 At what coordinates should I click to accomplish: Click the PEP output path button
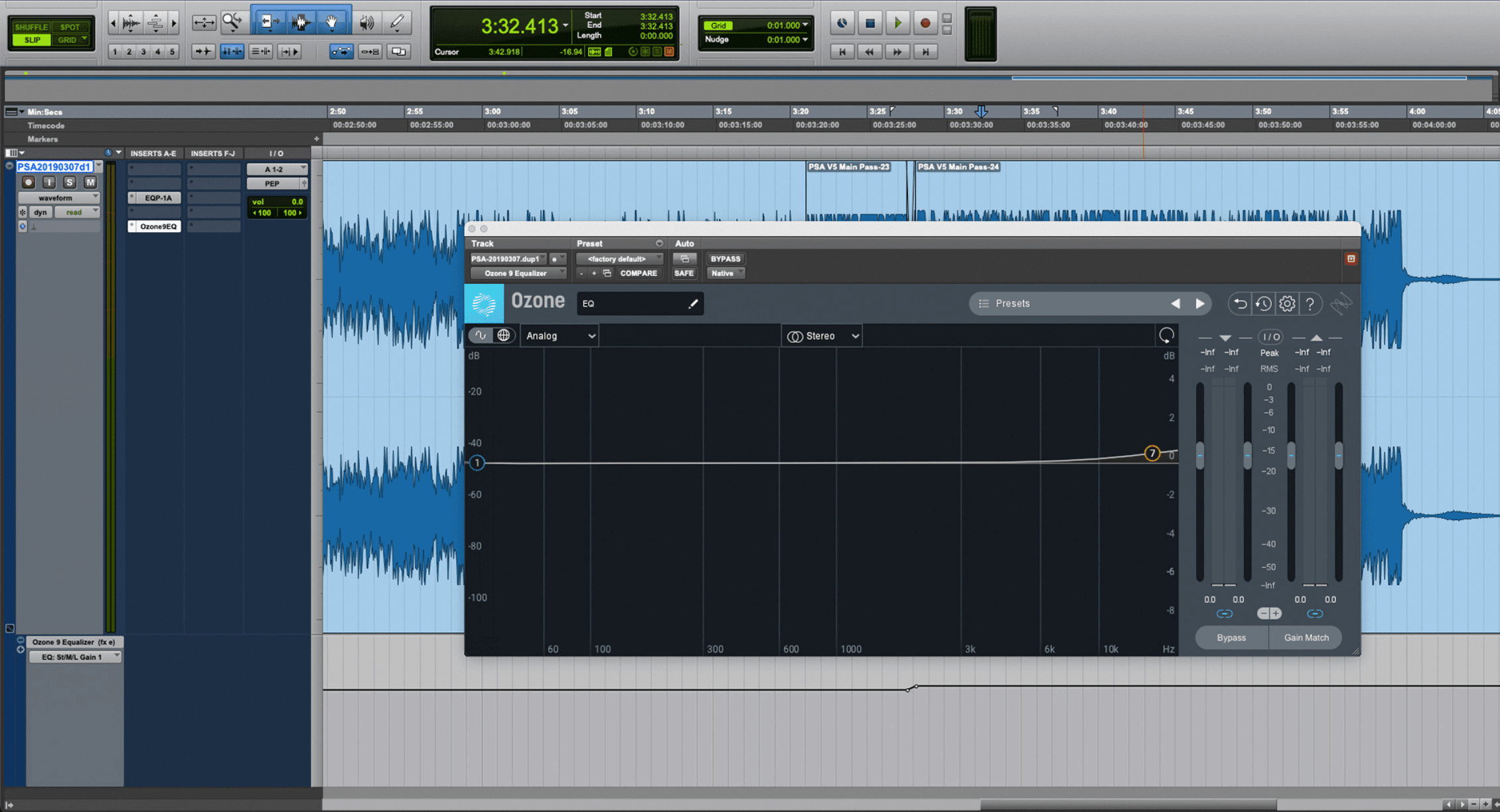273,184
